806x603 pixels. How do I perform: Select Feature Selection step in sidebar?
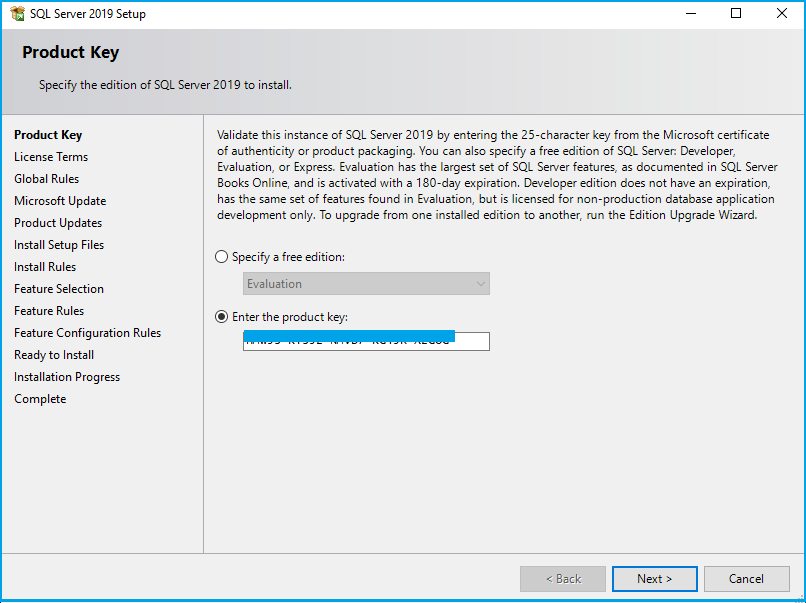pyautogui.click(x=59, y=289)
